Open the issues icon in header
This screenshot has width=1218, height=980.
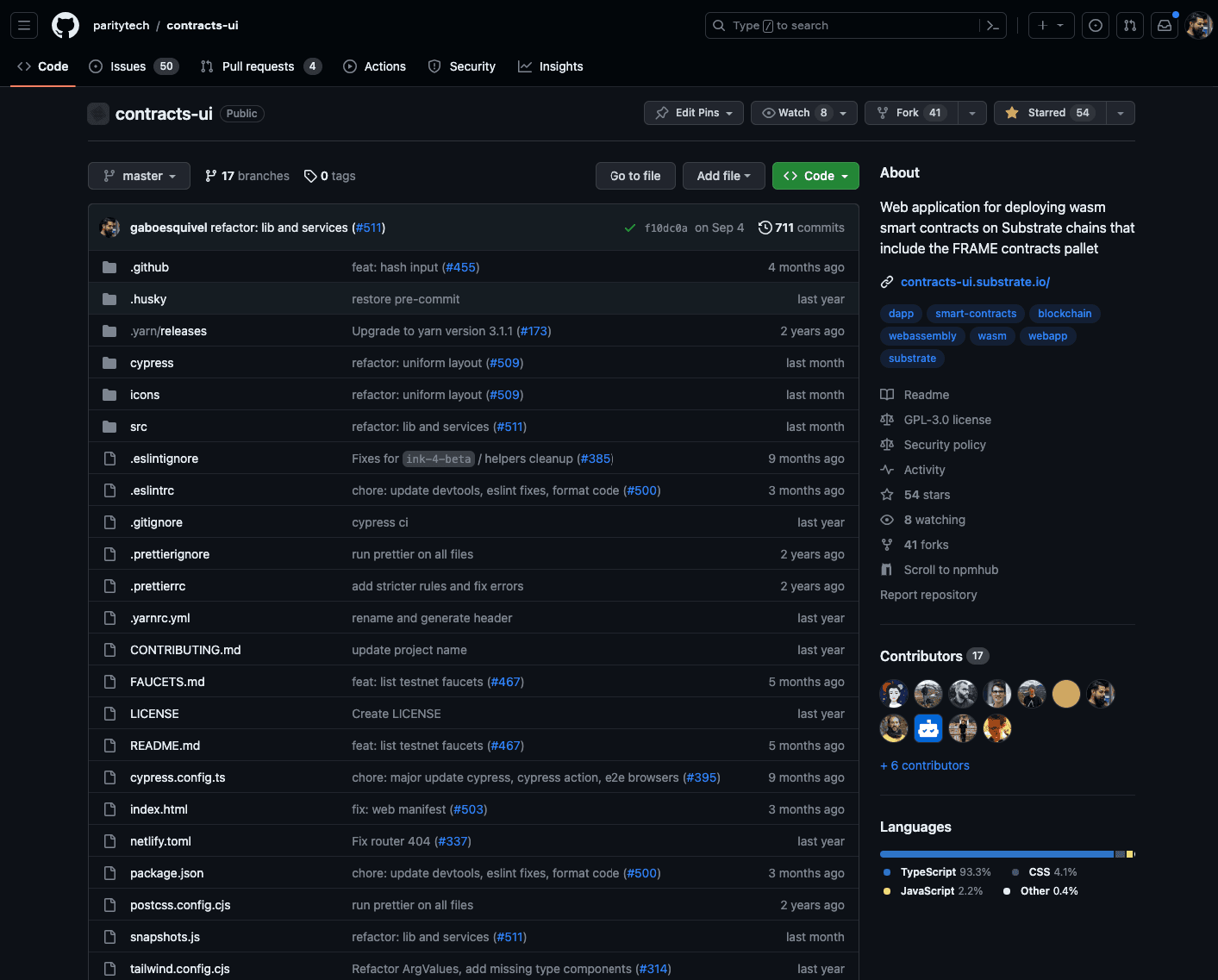point(1096,26)
